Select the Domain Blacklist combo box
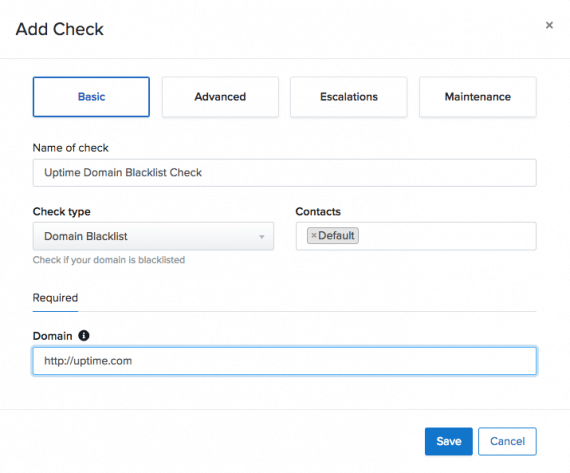This screenshot has height=473, width=570. (x=153, y=236)
